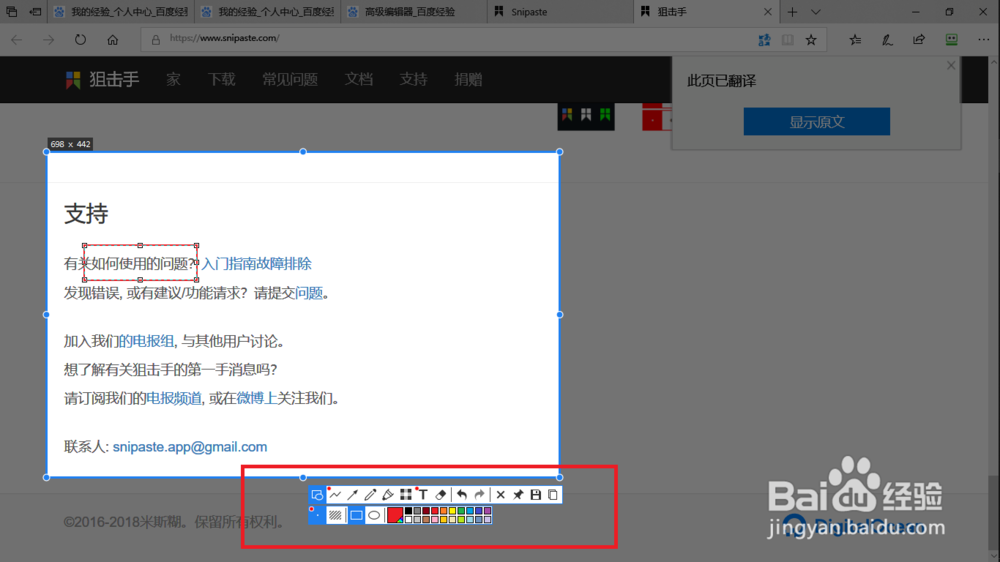
Task: Open the tab preview dropdown chevron
Action: pos(816,12)
